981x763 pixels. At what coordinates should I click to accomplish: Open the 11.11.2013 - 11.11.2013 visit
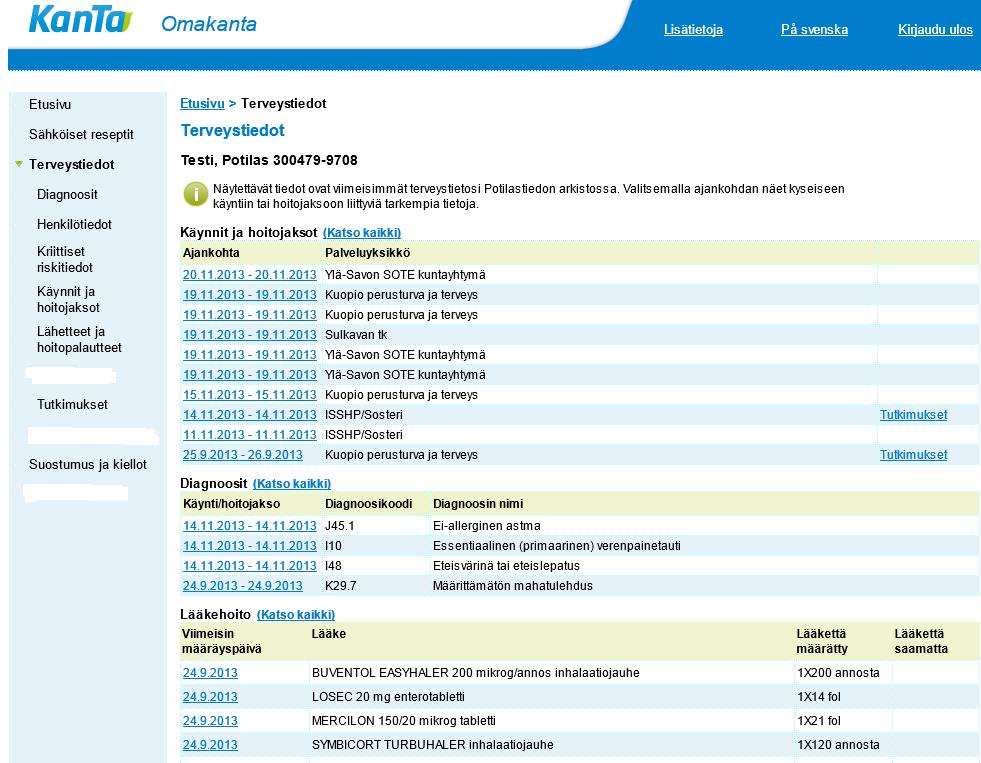[250, 435]
